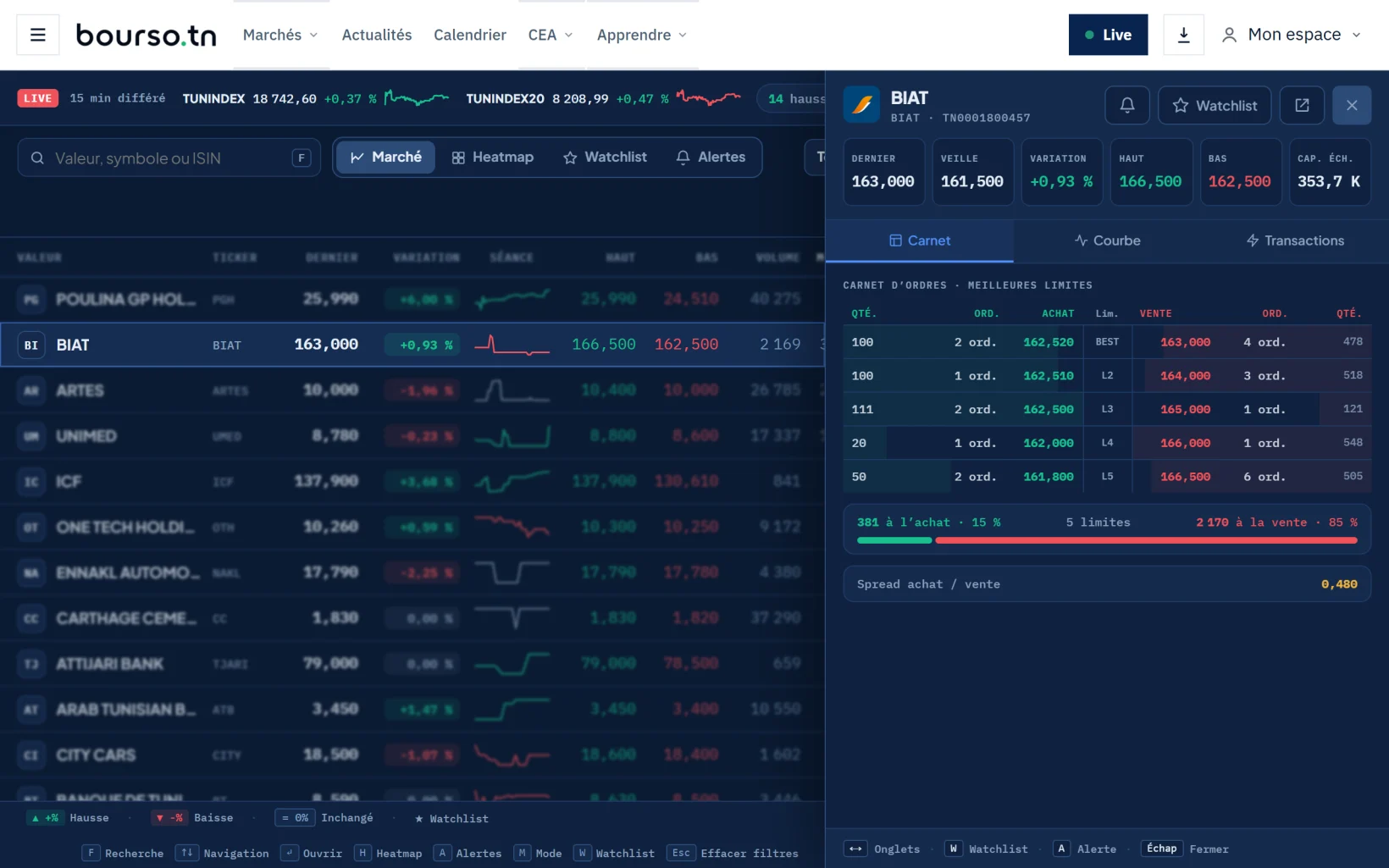
Task: Click the L5 ask price 166,500
Action: (x=1185, y=477)
